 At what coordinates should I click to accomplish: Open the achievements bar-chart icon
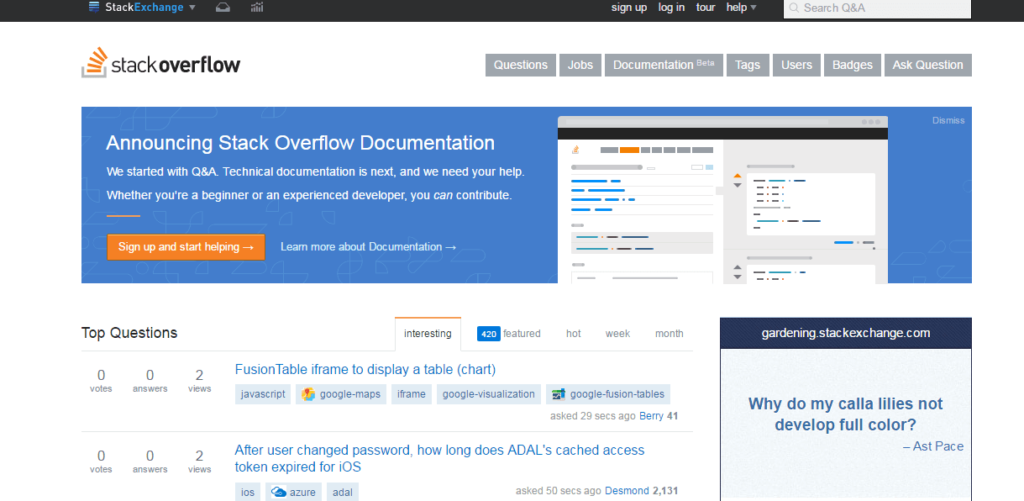tap(257, 8)
